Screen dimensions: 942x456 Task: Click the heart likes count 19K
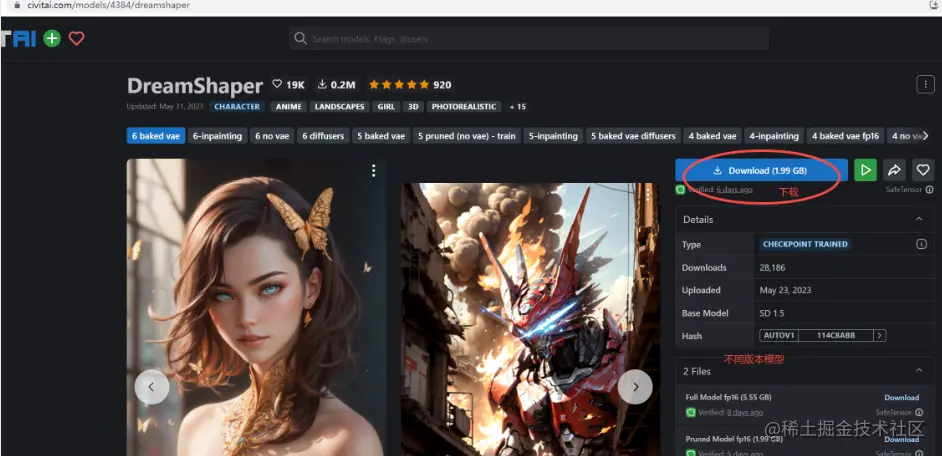tap(288, 85)
